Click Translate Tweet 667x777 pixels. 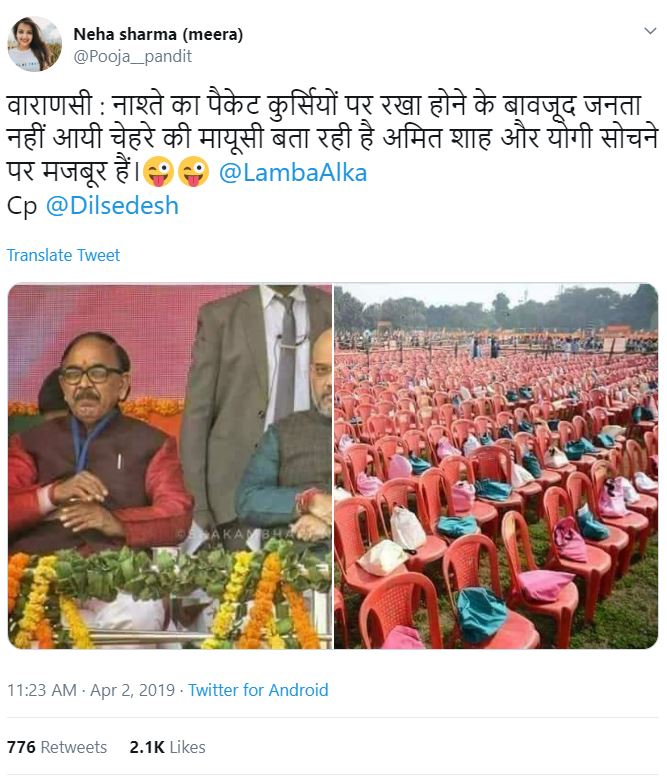[x=63, y=255]
